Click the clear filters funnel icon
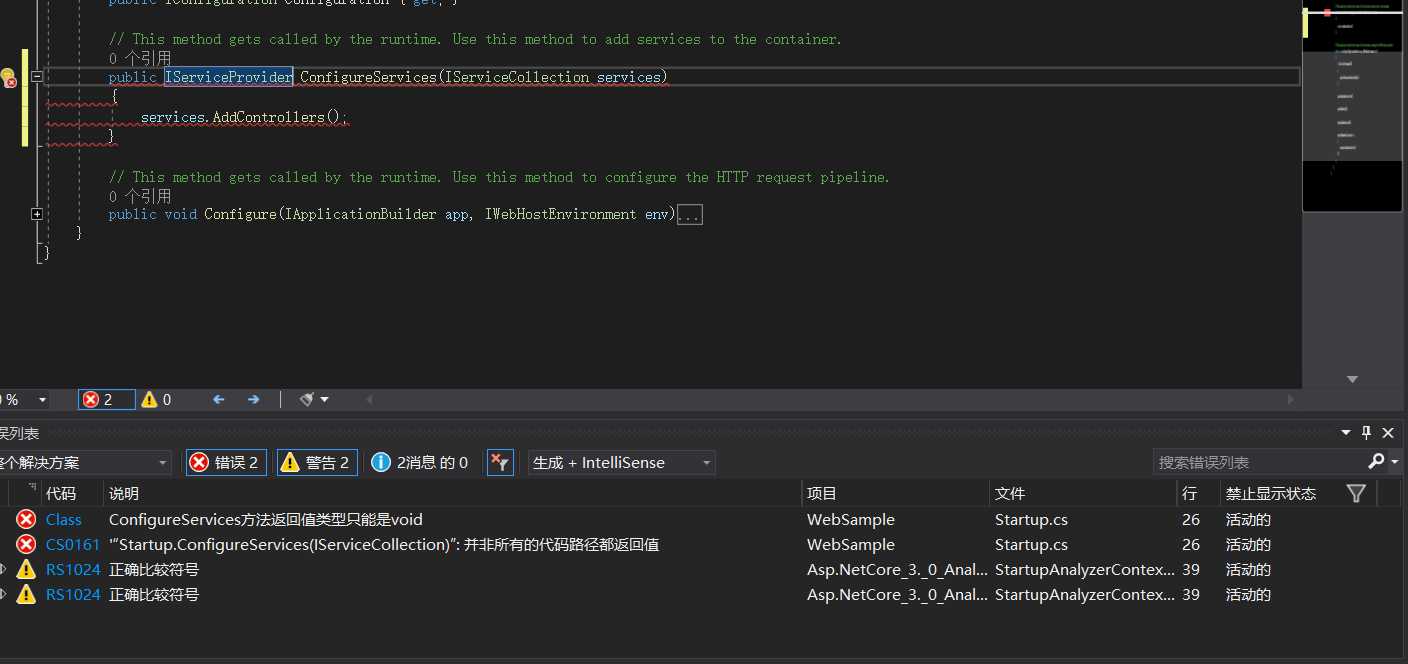1408x664 pixels. [x=500, y=462]
